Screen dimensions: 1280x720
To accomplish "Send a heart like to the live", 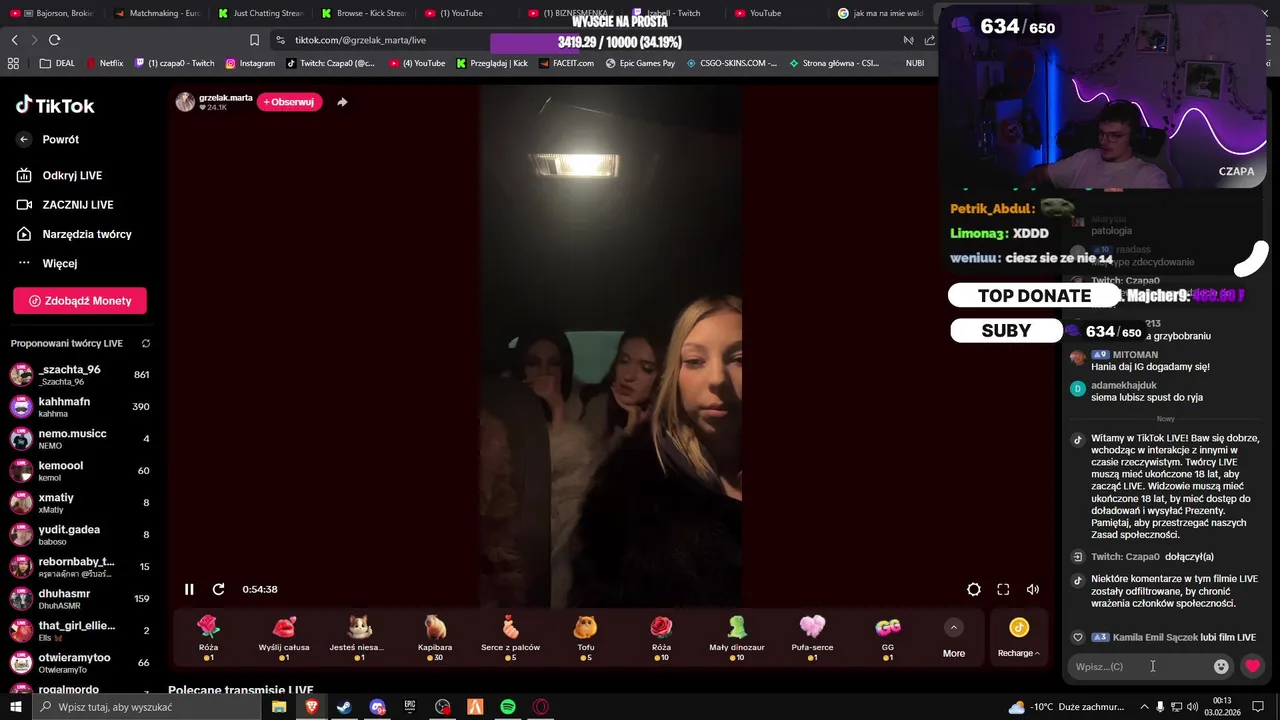I will tap(1252, 666).
